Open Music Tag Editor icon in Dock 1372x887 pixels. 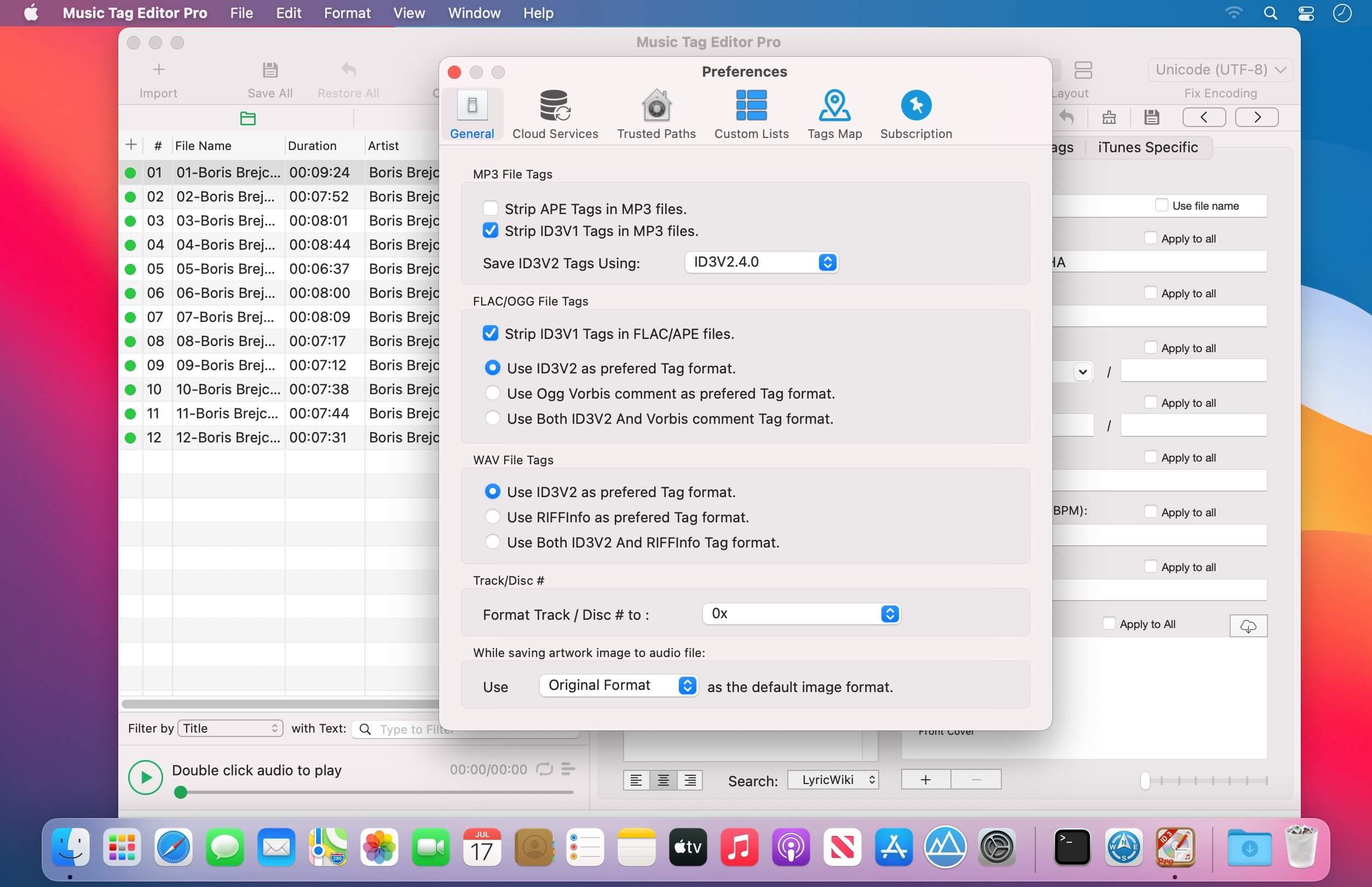(x=1174, y=846)
